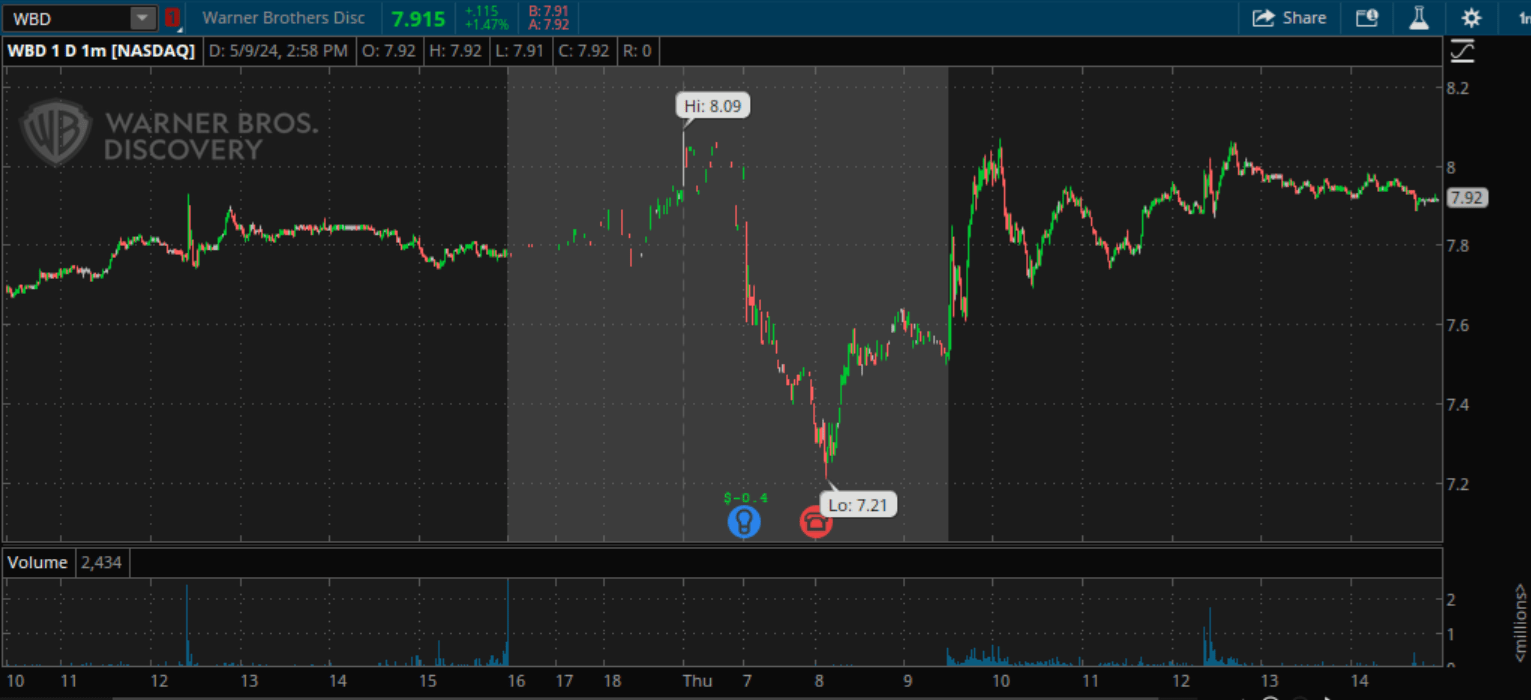Click the Thu label on the time axis

pyautogui.click(x=696, y=681)
